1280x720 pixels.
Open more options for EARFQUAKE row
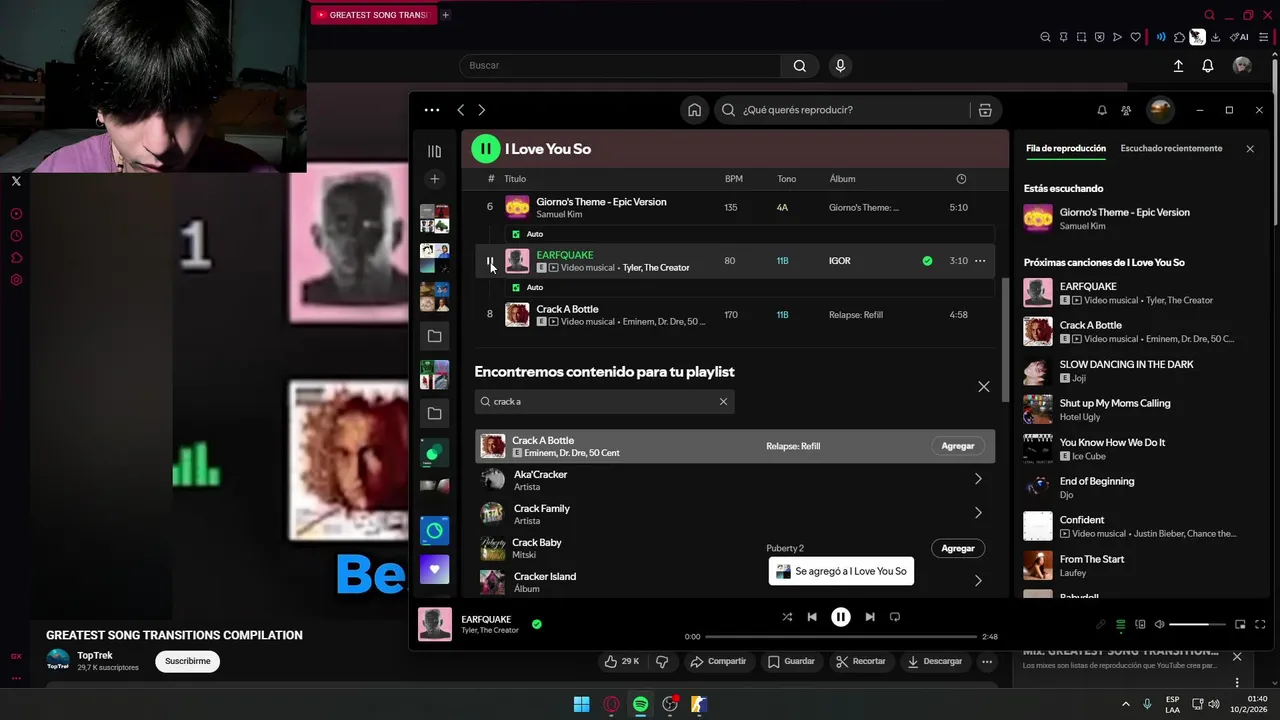tap(980, 261)
